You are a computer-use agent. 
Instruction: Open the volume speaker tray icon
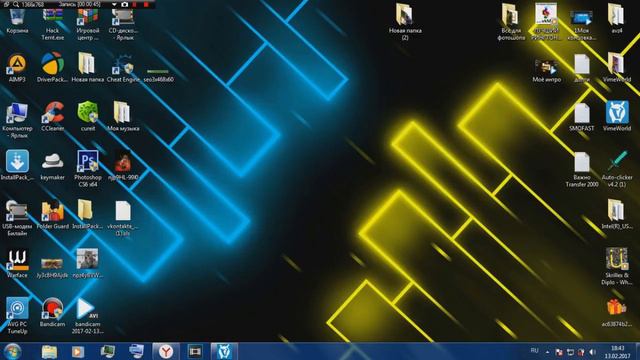point(592,352)
